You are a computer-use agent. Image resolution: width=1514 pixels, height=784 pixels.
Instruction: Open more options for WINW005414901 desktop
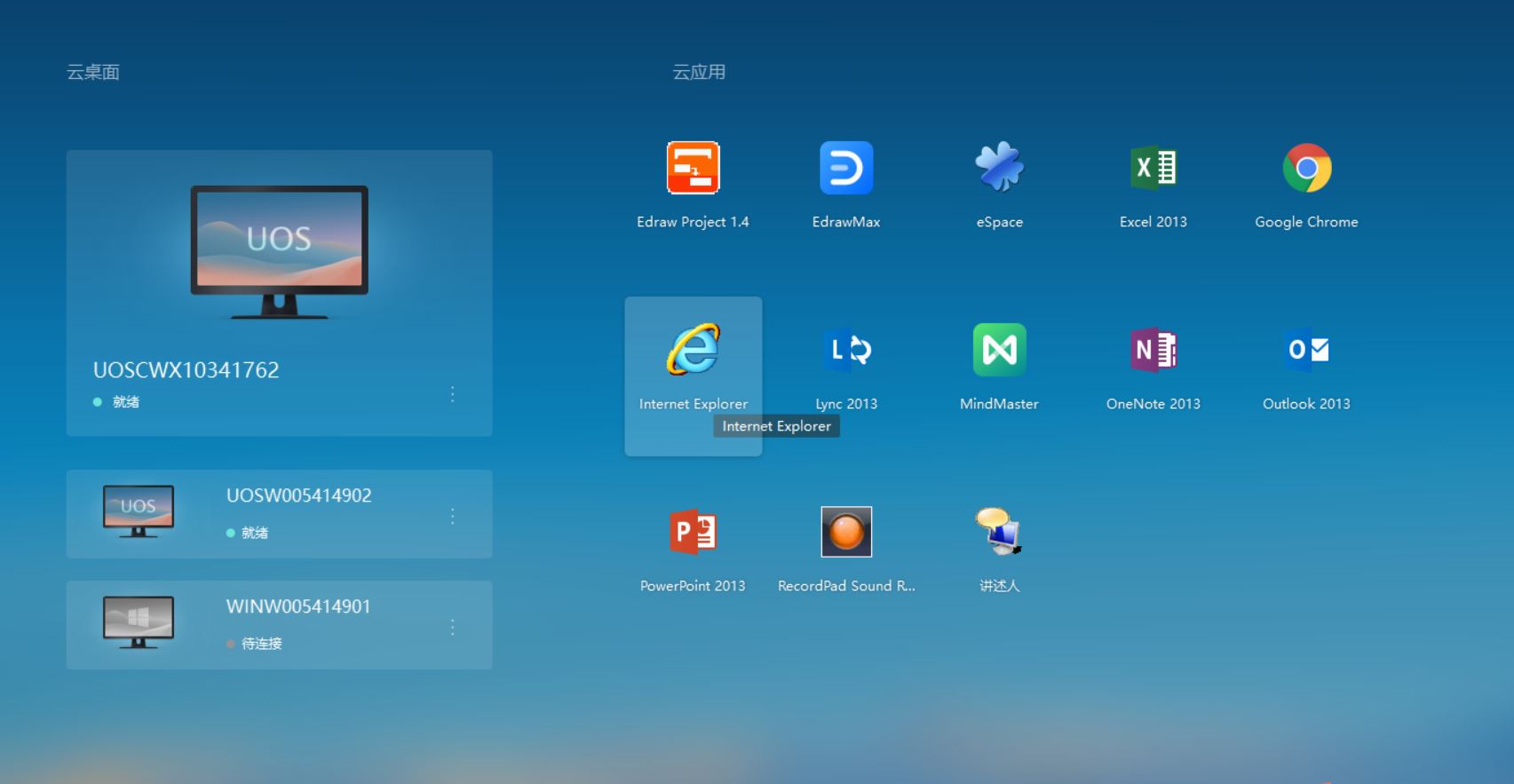pyautogui.click(x=453, y=627)
